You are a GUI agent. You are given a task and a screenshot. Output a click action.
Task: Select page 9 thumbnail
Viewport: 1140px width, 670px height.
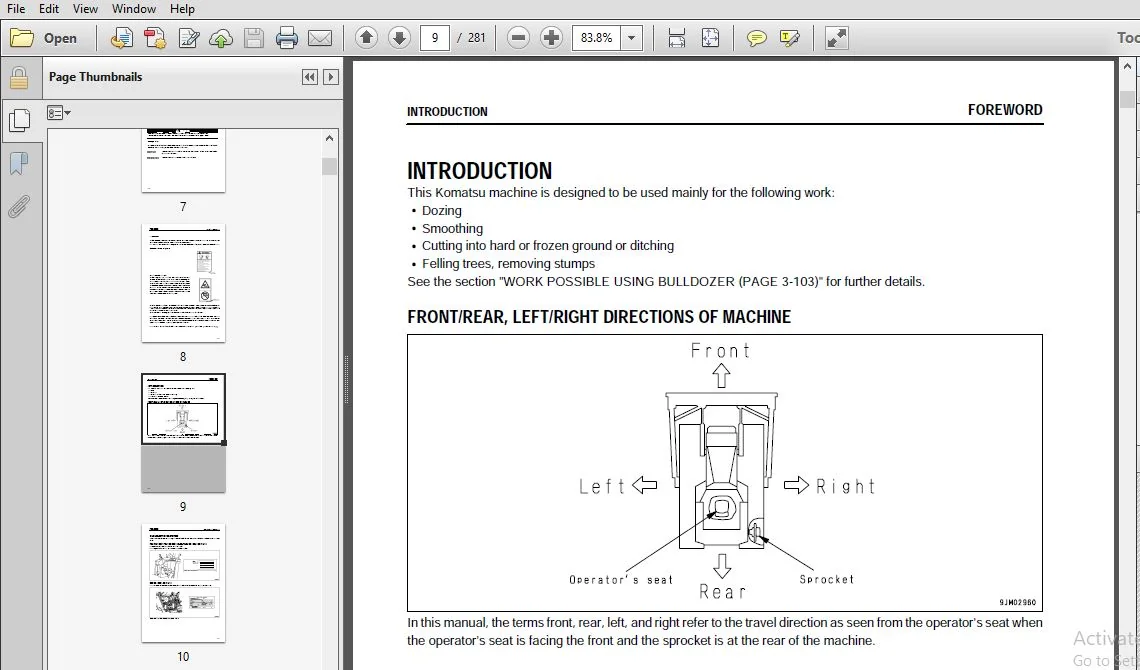click(183, 433)
